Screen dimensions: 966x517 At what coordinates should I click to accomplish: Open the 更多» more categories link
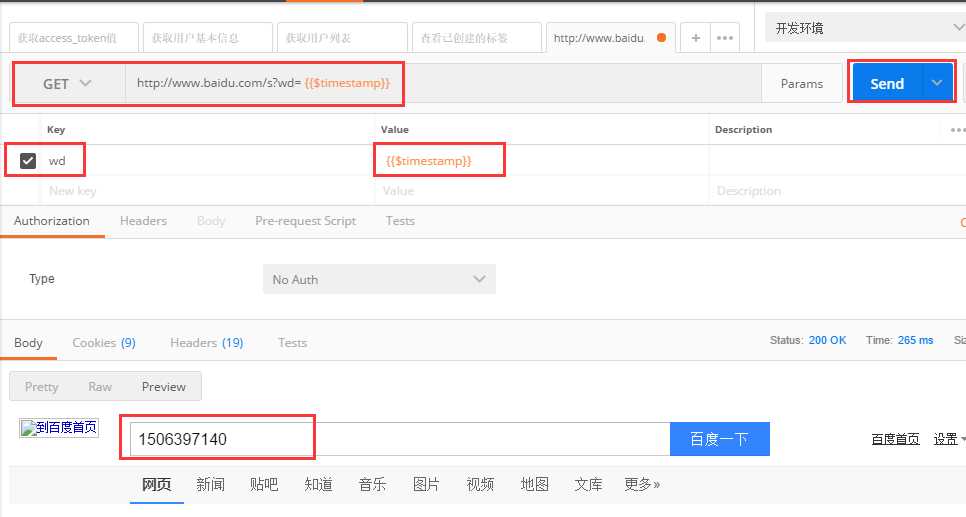(642, 484)
